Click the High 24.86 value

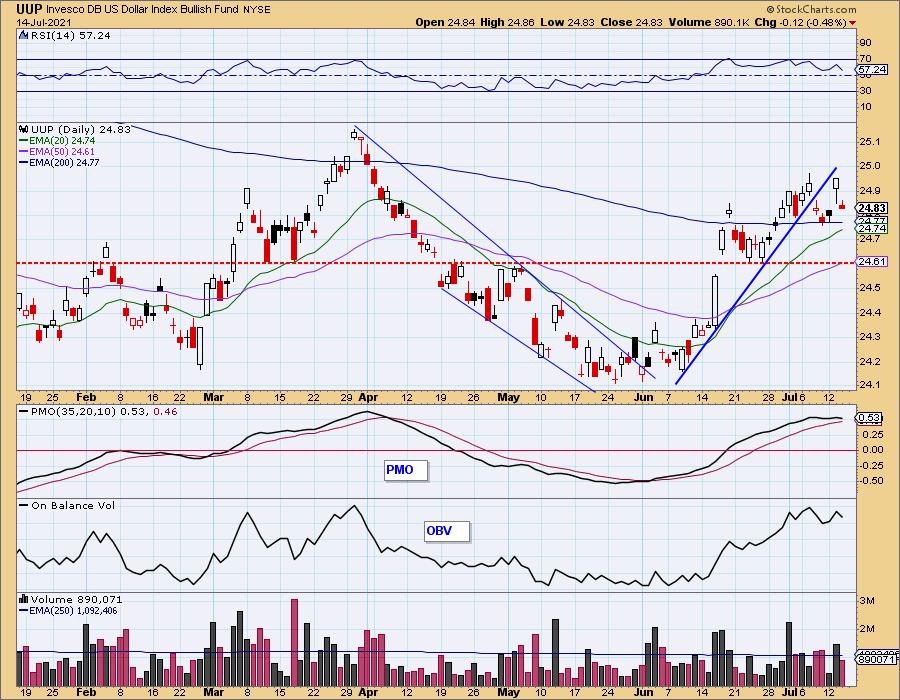pos(507,23)
